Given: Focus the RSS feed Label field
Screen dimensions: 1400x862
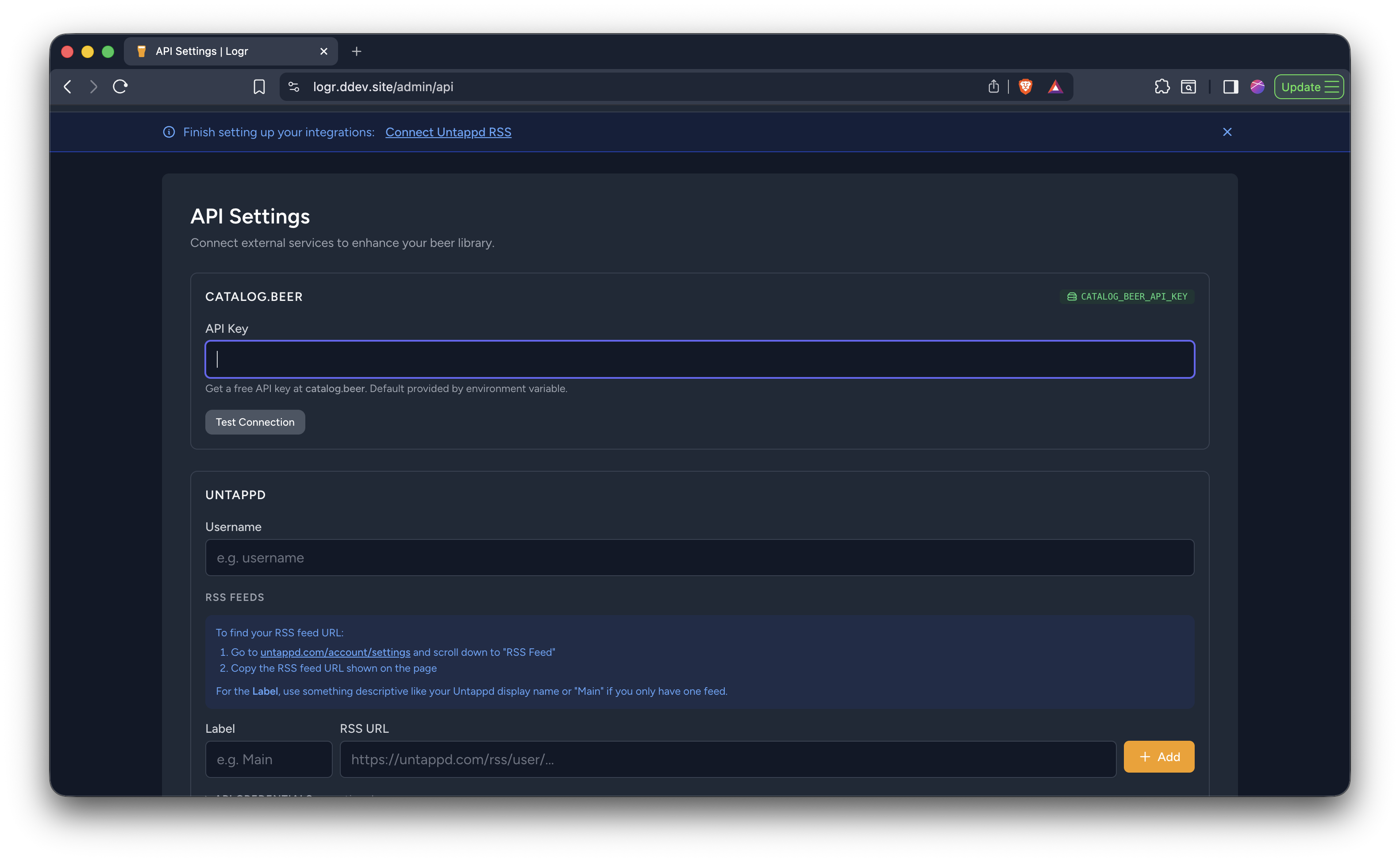Looking at the screenshot, I should [269, 759].
